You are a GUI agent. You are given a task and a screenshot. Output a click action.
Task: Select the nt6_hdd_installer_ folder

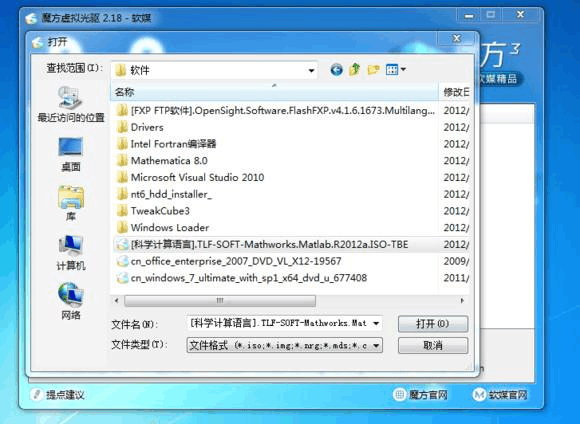pos(164,194)
